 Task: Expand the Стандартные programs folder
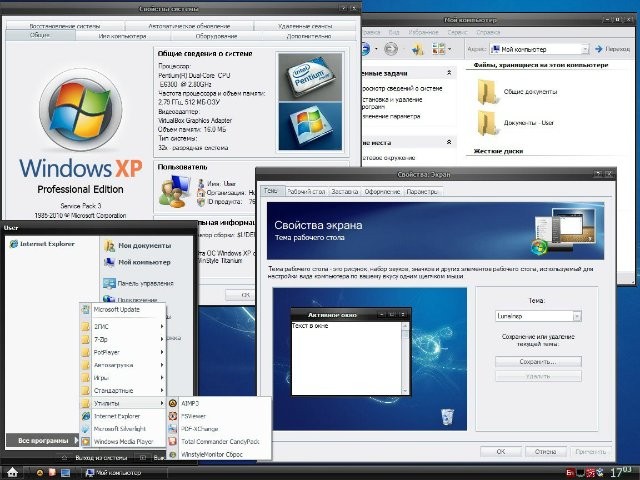click(x=123, y=390)
